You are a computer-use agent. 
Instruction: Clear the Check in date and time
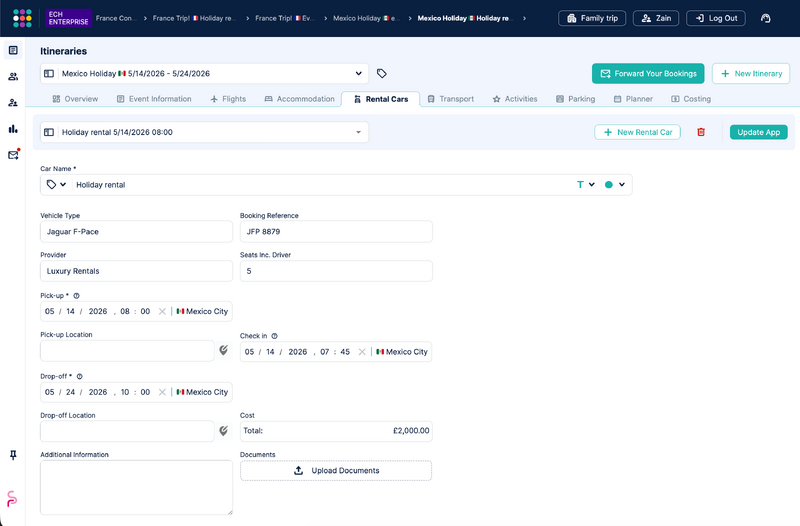click(x=362, y=352)
